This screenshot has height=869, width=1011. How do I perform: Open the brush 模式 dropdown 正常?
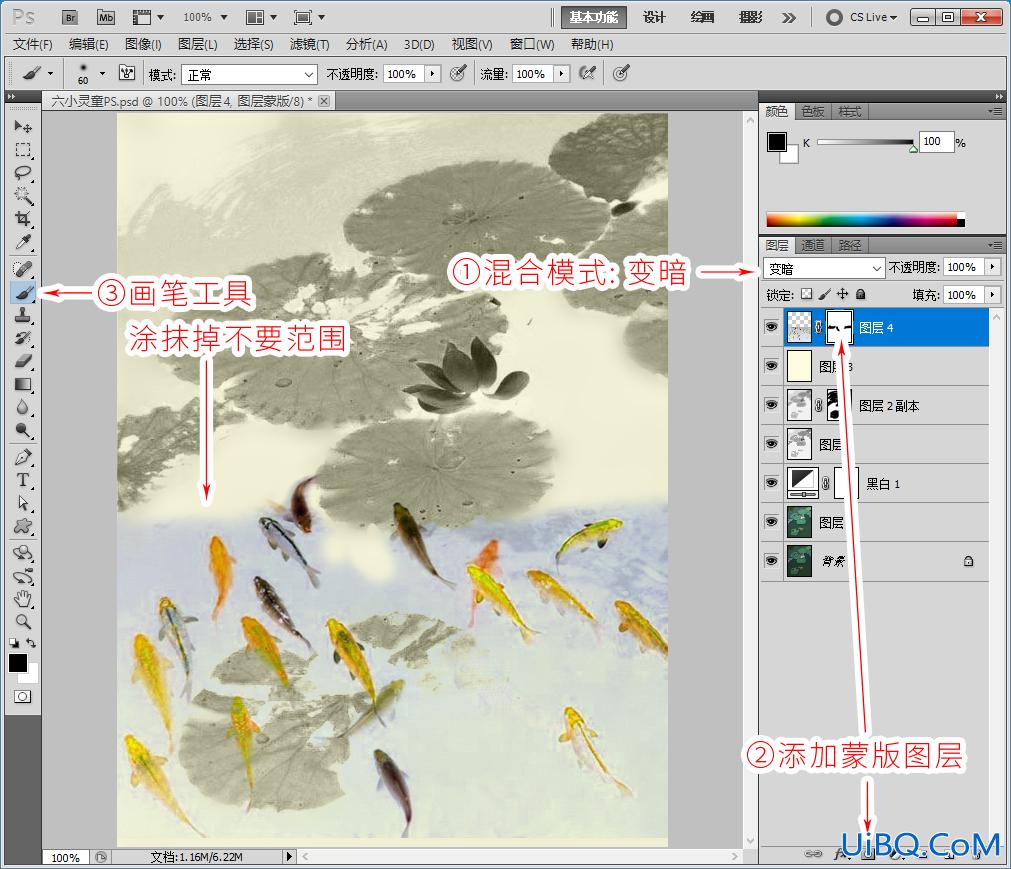tap(249, 75)
